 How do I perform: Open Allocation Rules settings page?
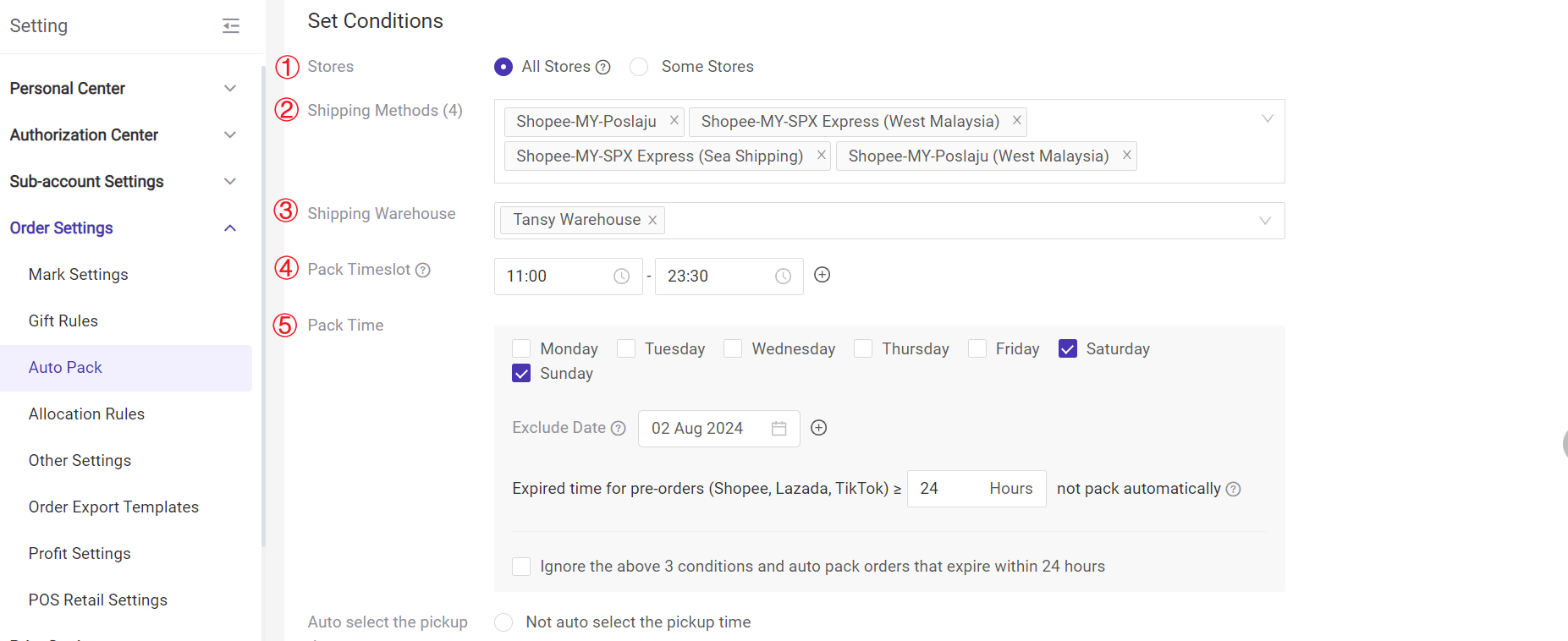[x=86, y=414]
